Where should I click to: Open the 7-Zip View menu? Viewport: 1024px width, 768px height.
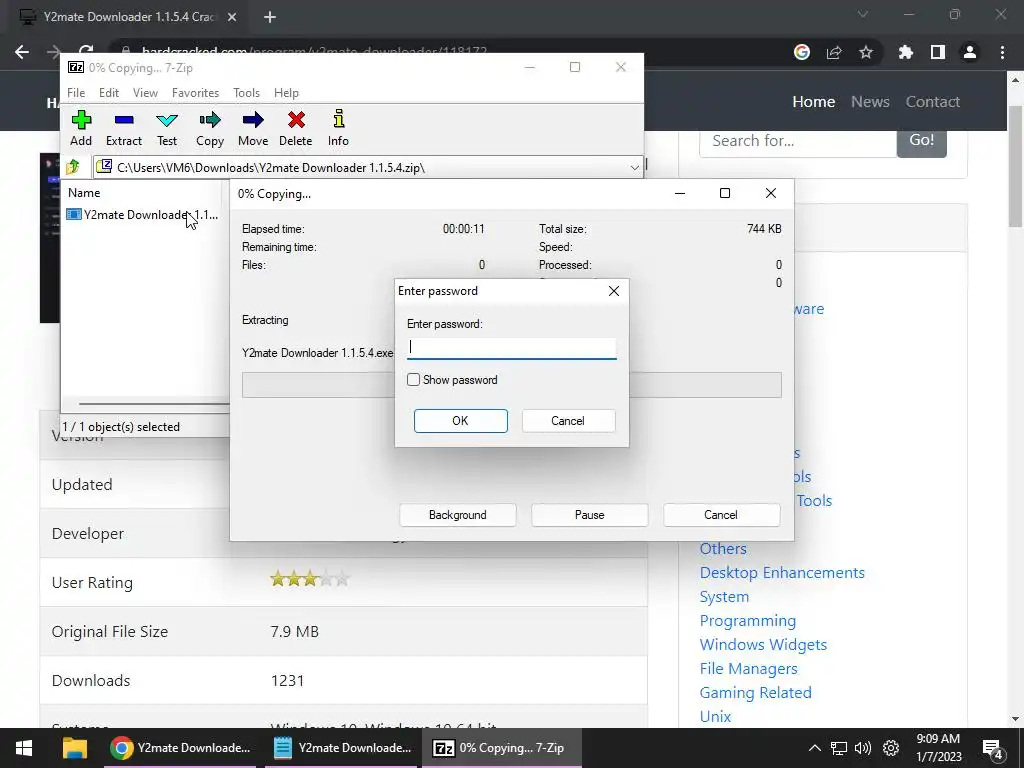point(145,93)
